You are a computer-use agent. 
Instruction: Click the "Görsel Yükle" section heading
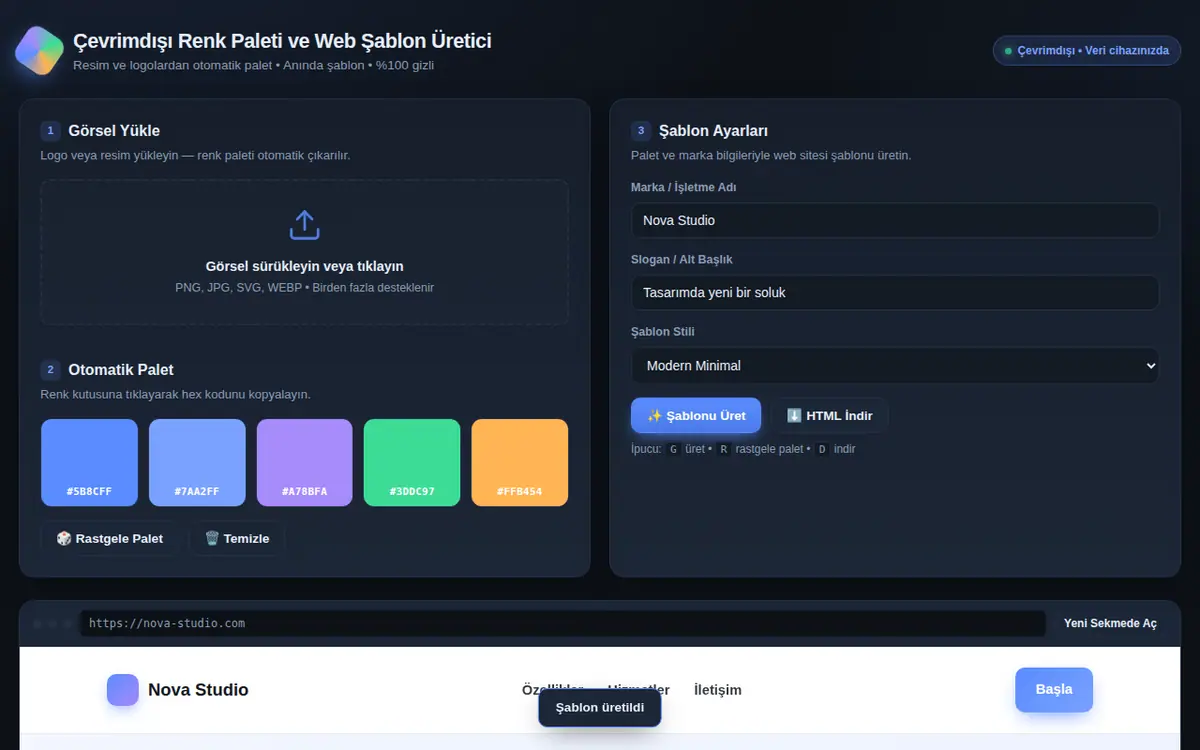coord(114,131)
